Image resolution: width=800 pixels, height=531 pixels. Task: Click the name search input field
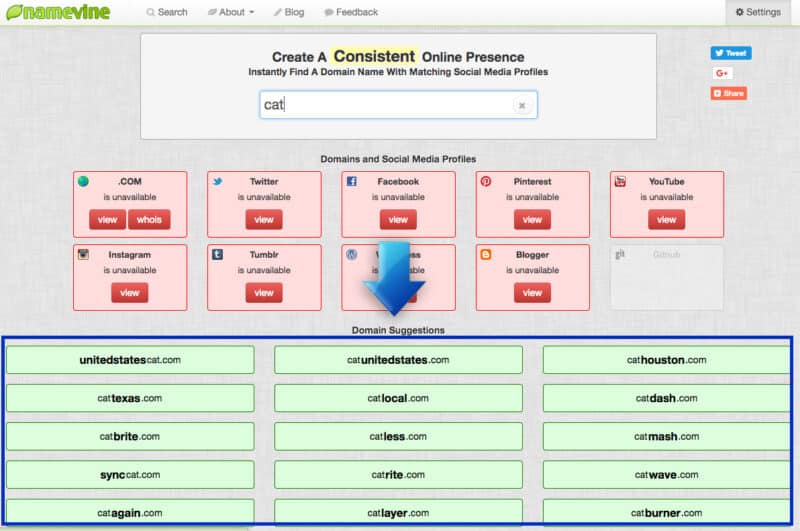pyautogui.click(x=398, y=105)
